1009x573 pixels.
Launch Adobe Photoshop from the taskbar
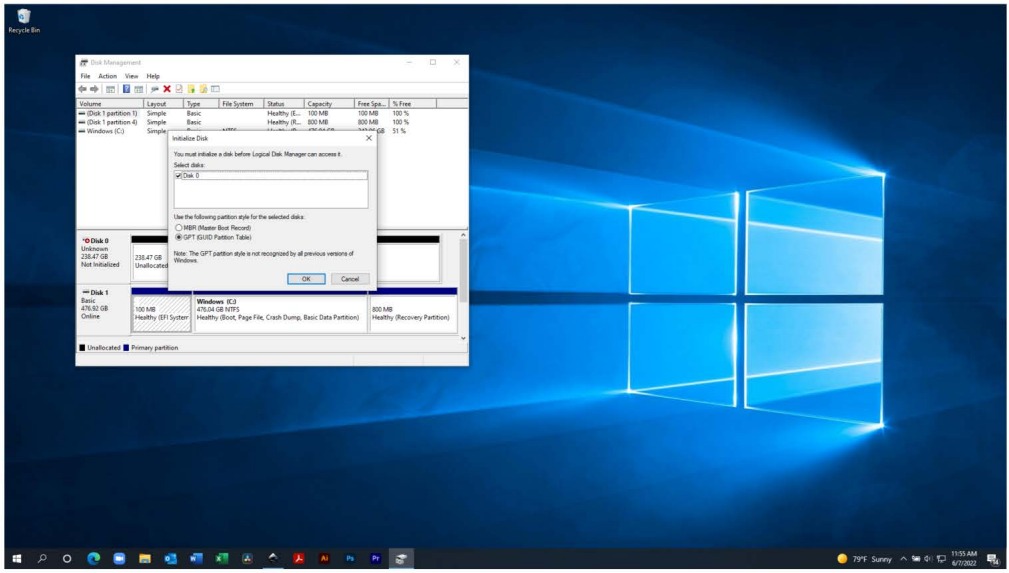(x=349, y=559)
